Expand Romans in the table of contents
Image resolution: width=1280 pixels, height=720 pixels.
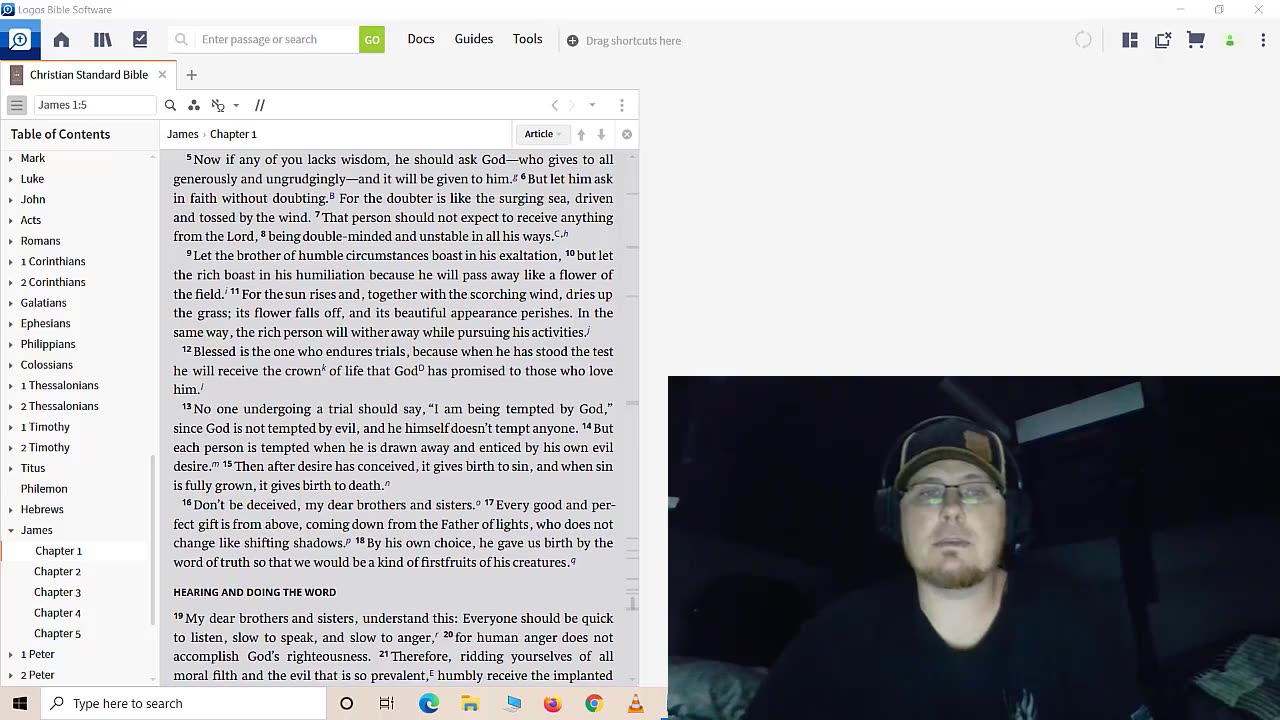[11, 241]
